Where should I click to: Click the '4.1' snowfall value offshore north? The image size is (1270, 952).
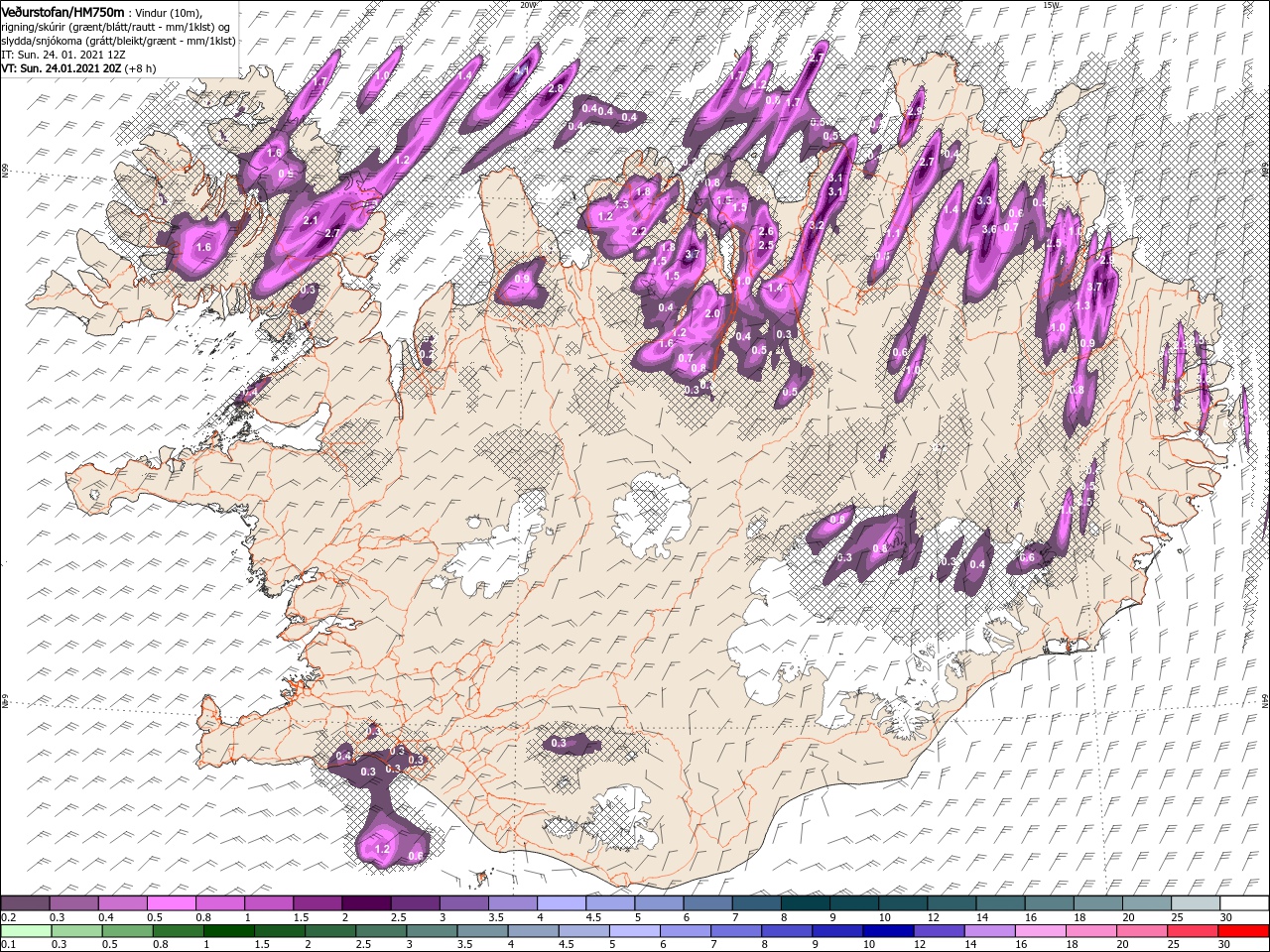(x=522, y=71)
